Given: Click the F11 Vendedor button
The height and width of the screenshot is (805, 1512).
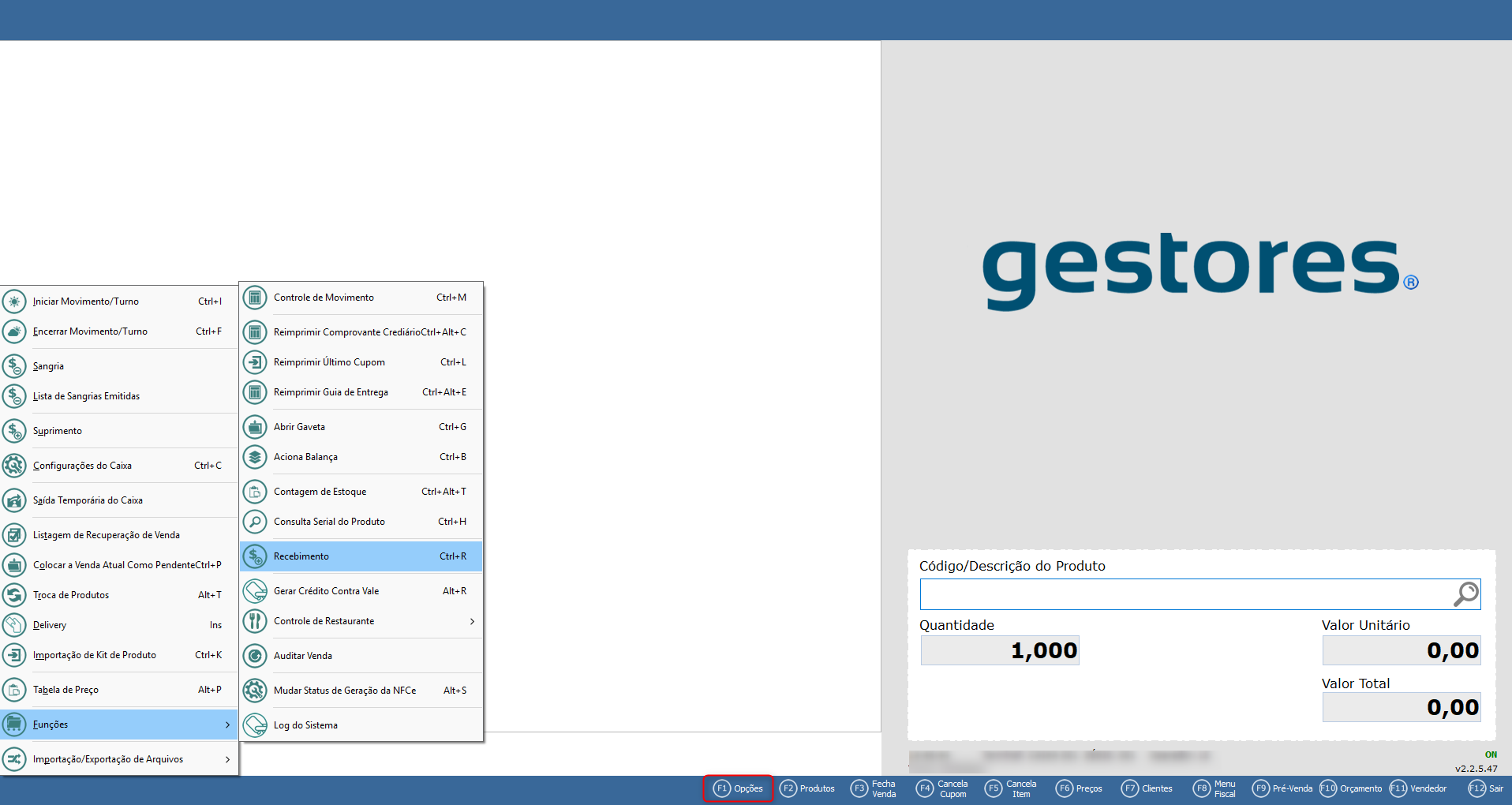Looking at the screenshot, I should [x=1418, y=788].
